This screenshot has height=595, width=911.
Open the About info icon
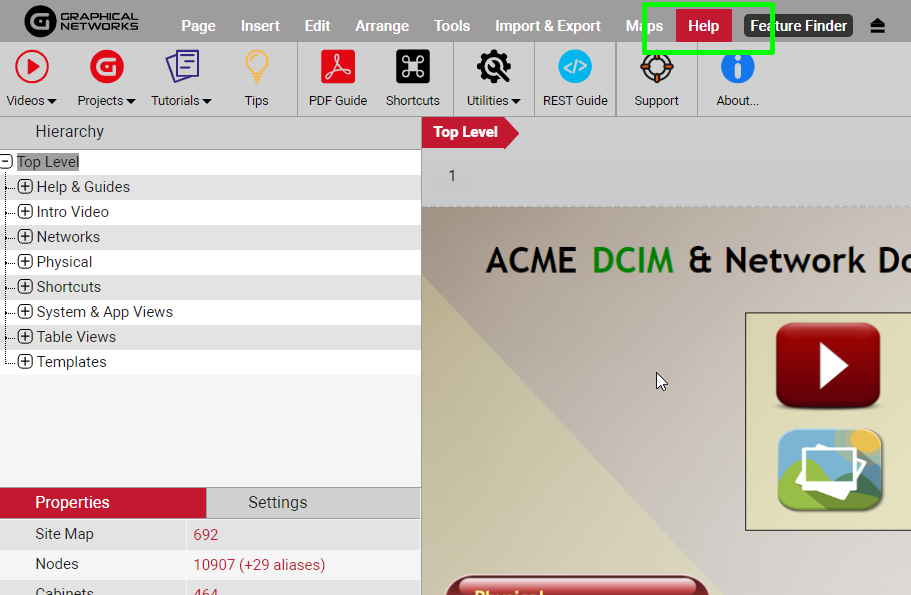737,68
